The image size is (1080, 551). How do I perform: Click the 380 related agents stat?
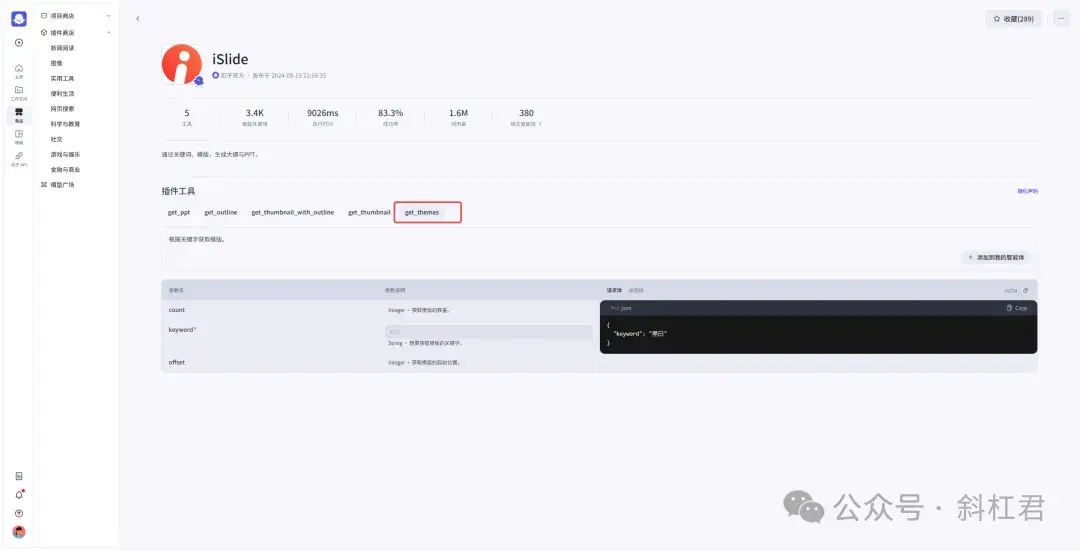(526, 117)
